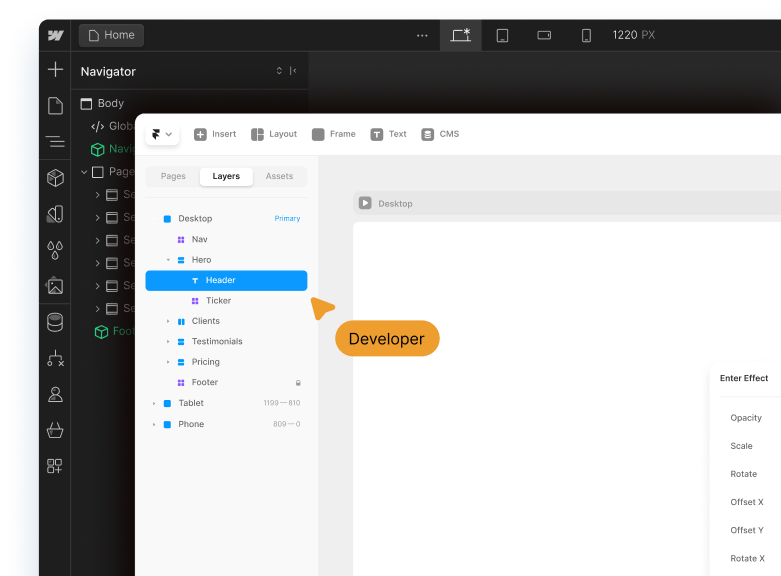
Task: Collapse the Page wrapper chevron in Webflow Navigator
Action: (84, 172)
